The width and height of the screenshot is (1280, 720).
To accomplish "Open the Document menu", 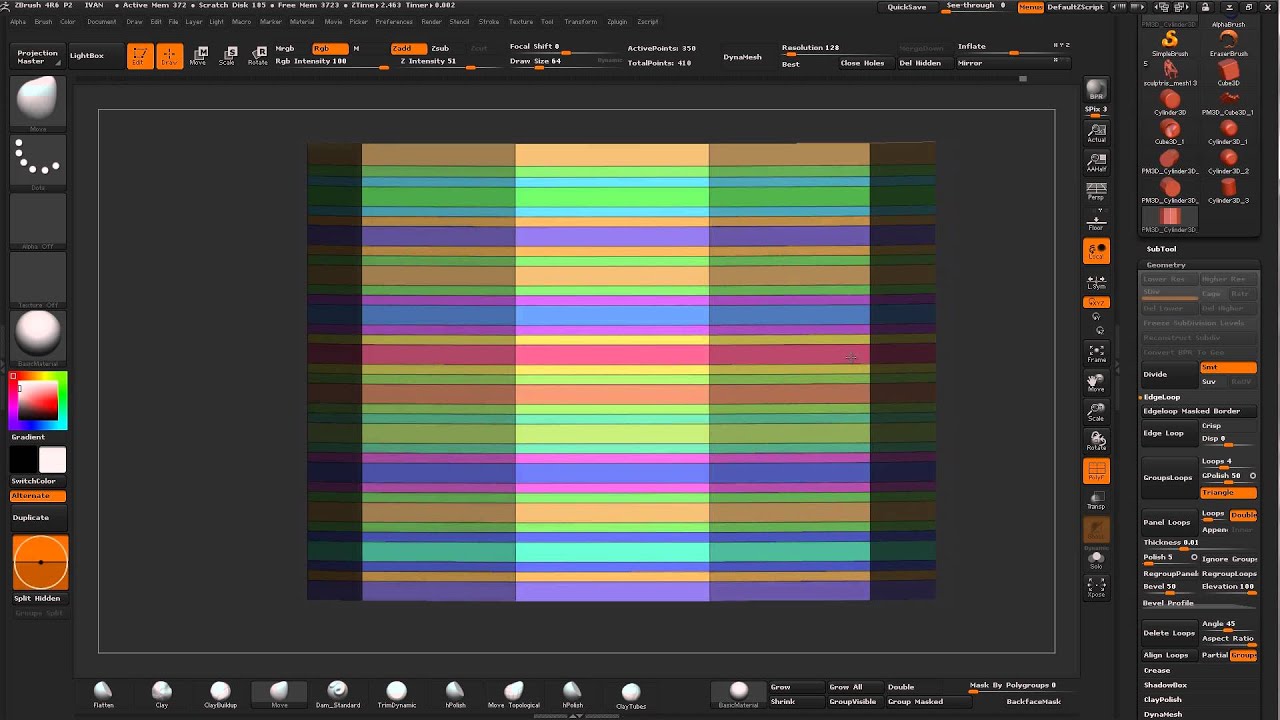I will (x=101, y=21).
